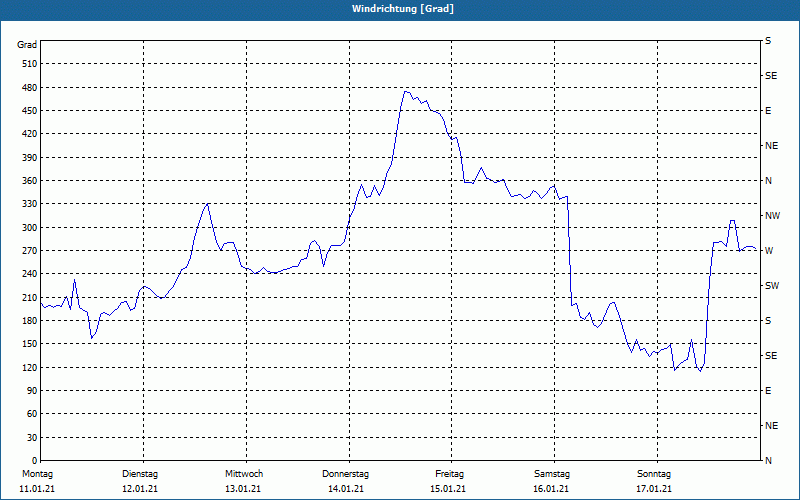Image resolution: width=800 pixels, height=500 pixels.
Task: Pick the 180 y-axis label
Action: pos(30,321)
